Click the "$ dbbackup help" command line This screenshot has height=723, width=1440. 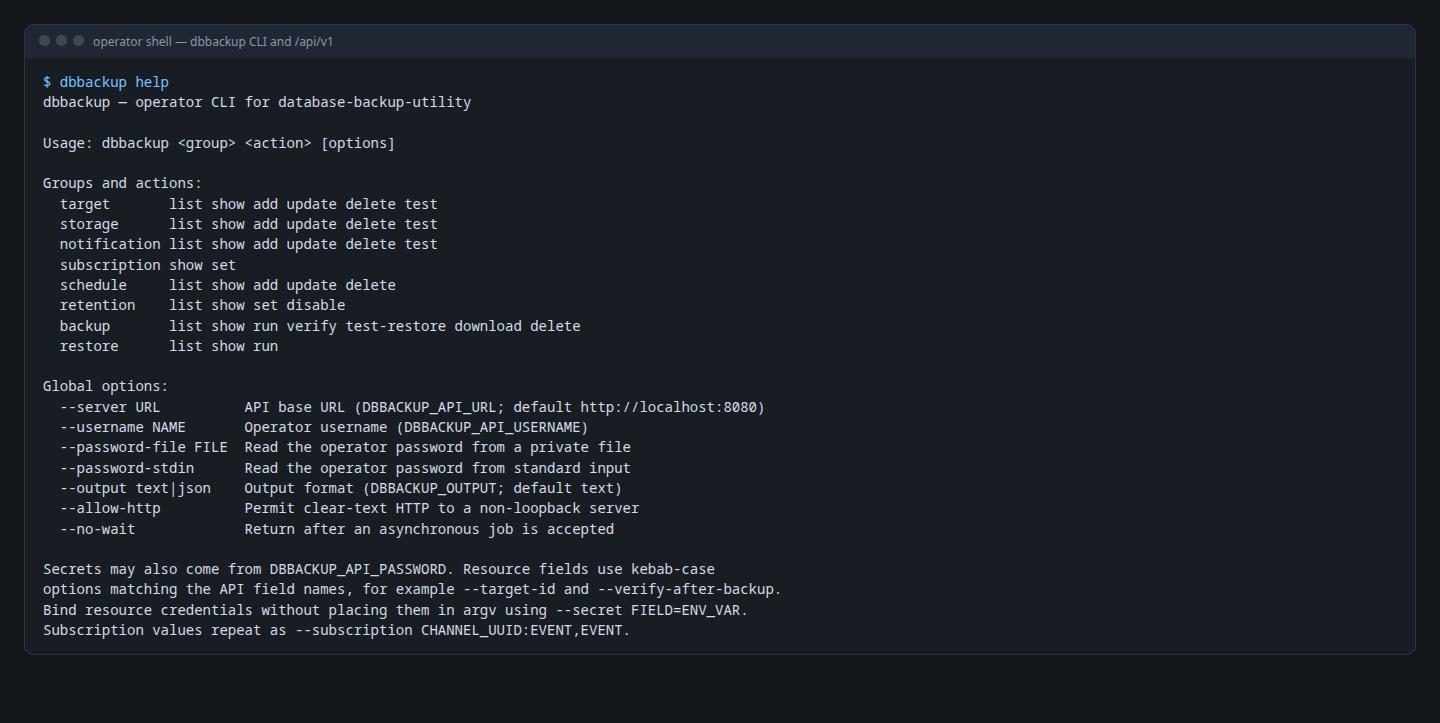click(x=106, y=82)
